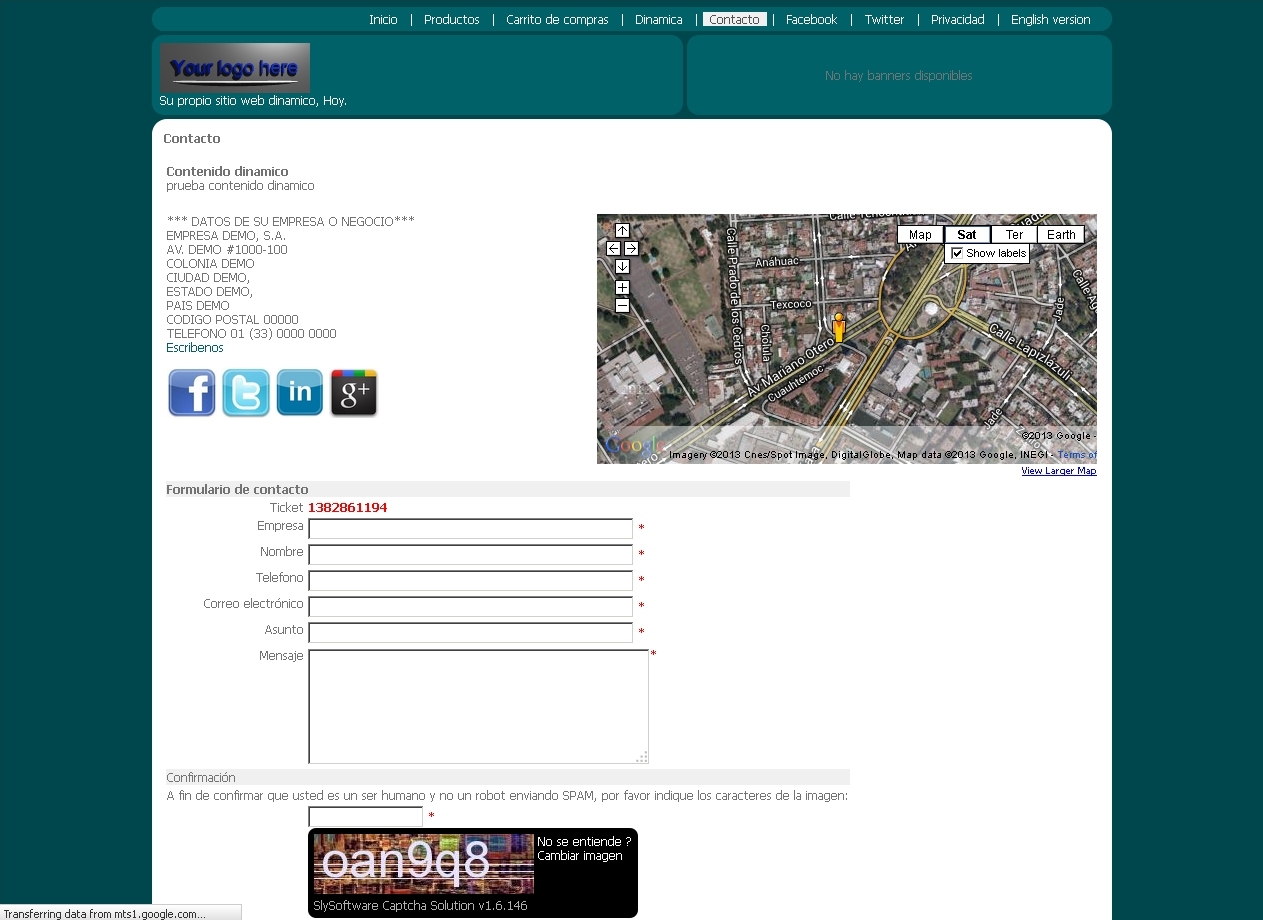Open the map Terms of Use link
This screenshot has width=1263, height=920.
(x=1077, y=455)
